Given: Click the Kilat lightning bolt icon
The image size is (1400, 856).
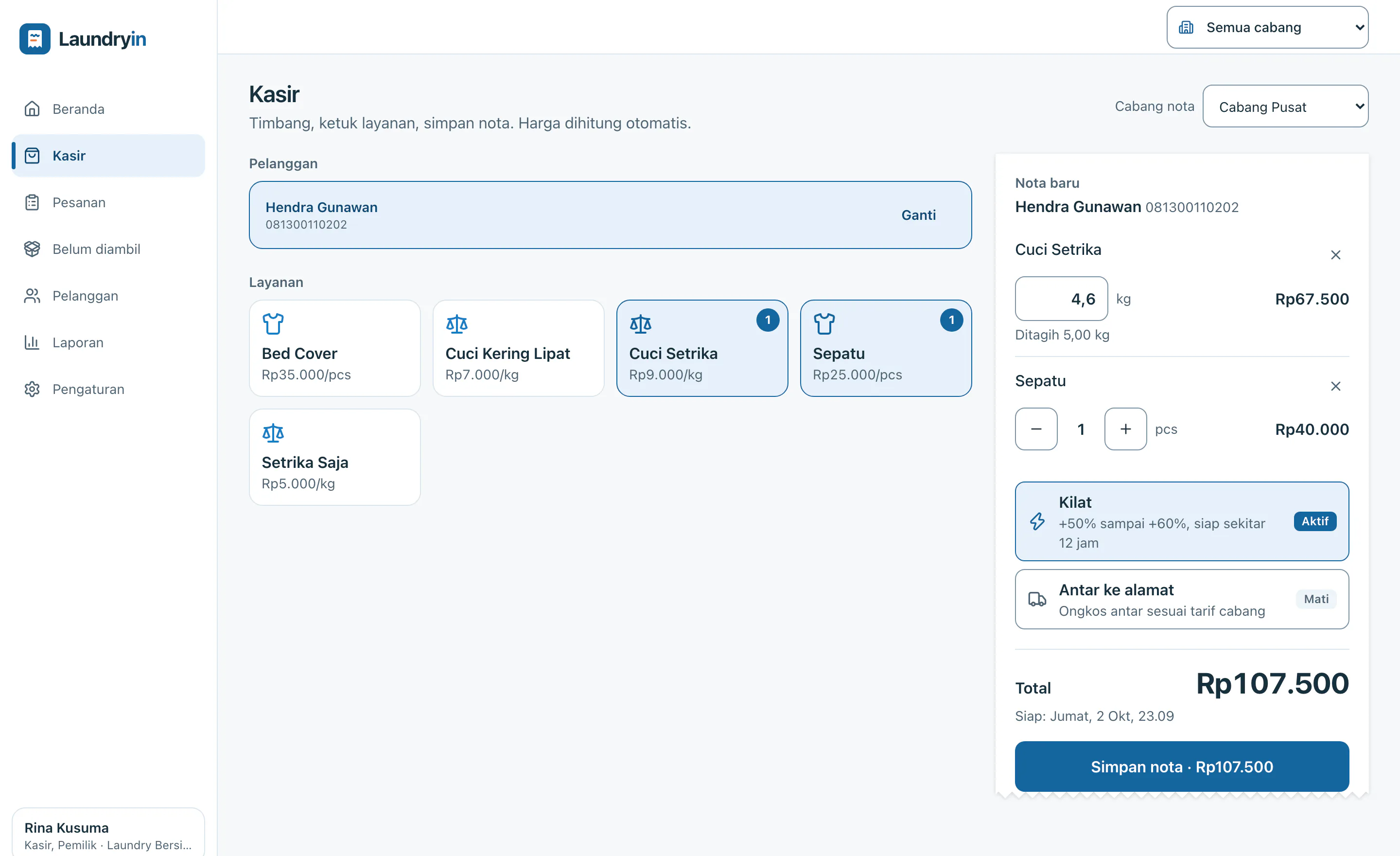Looking at the screenshot, I should (x=1037, y=521).
